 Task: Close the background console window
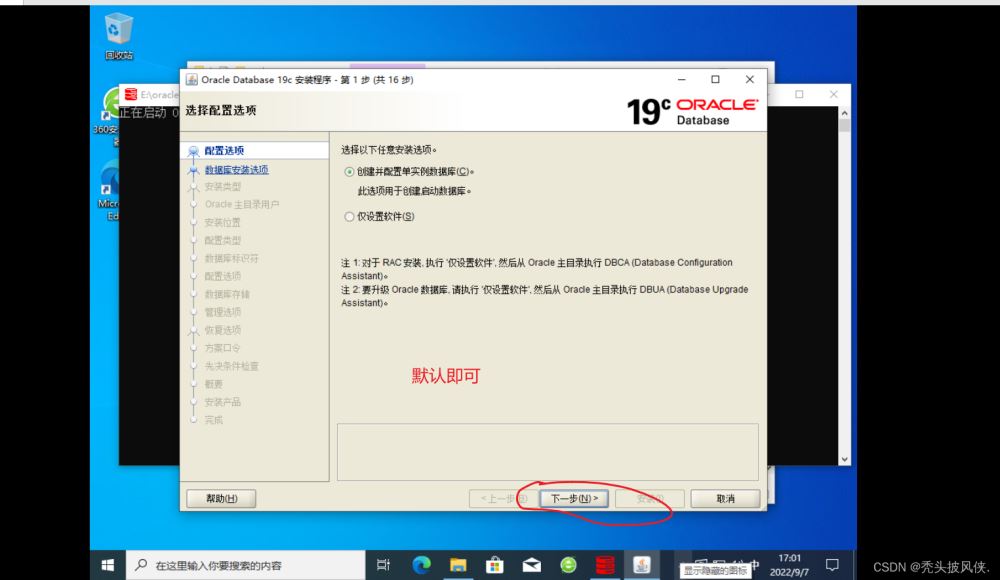click(834, 94)
